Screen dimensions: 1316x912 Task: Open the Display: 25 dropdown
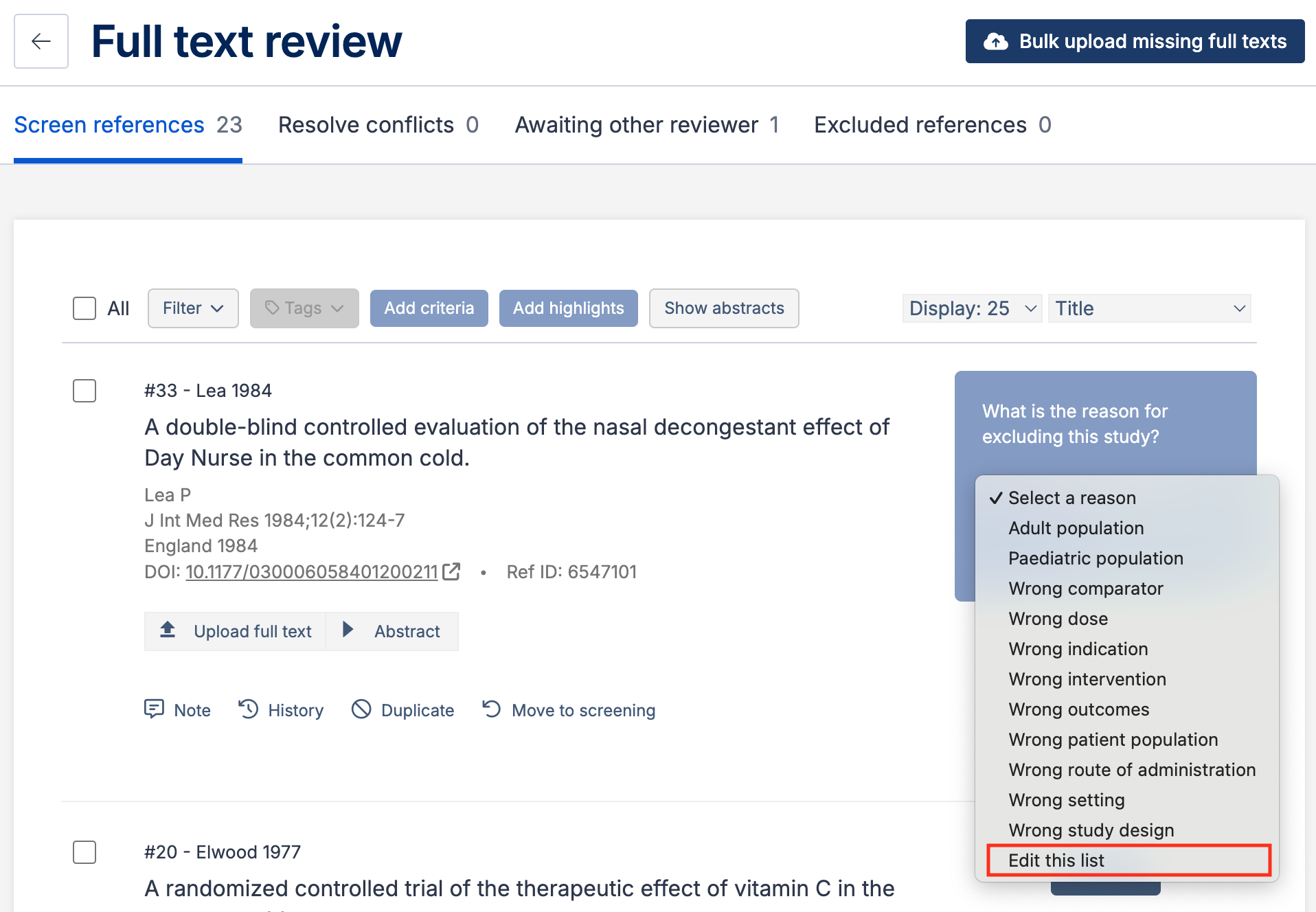click(x=972, y=308)
